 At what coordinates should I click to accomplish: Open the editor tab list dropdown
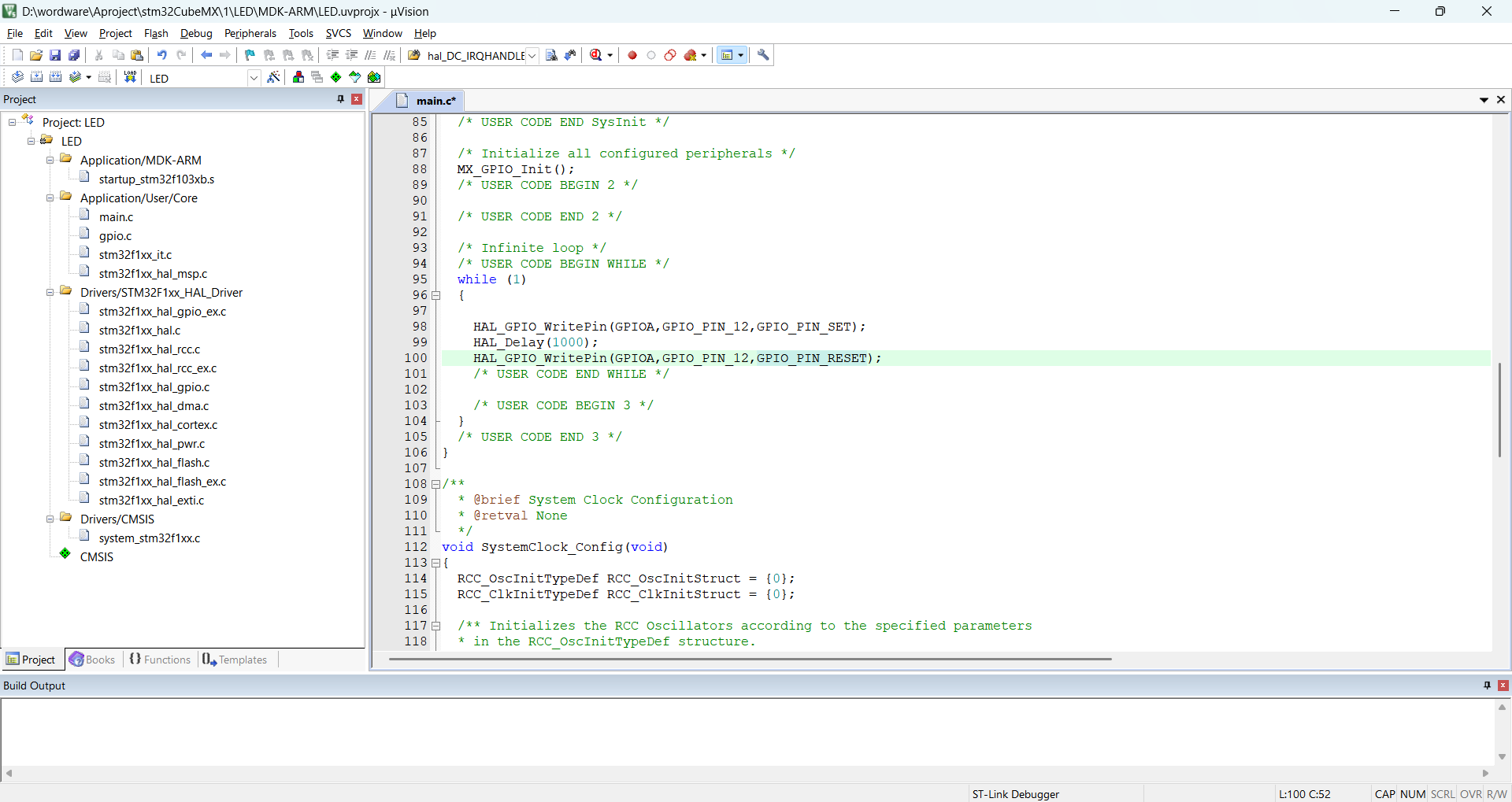click(1484, 100)
